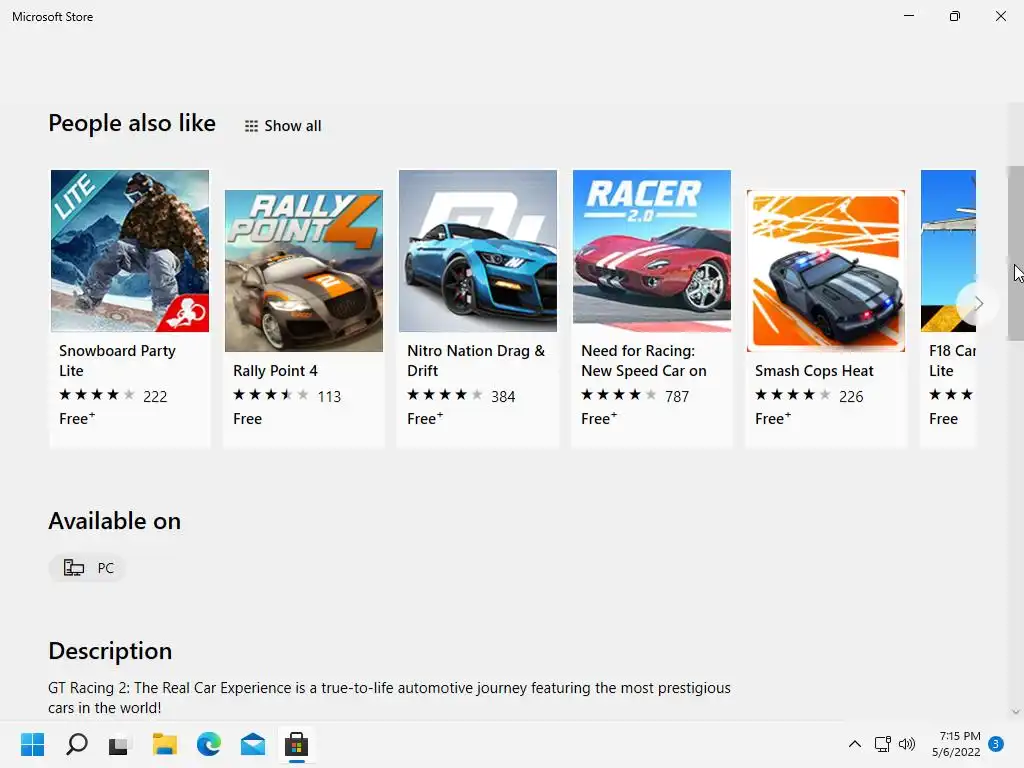Viewport: 1024px width, 768px height.
Task: Click the Description heading
Action: click(110, 651)
